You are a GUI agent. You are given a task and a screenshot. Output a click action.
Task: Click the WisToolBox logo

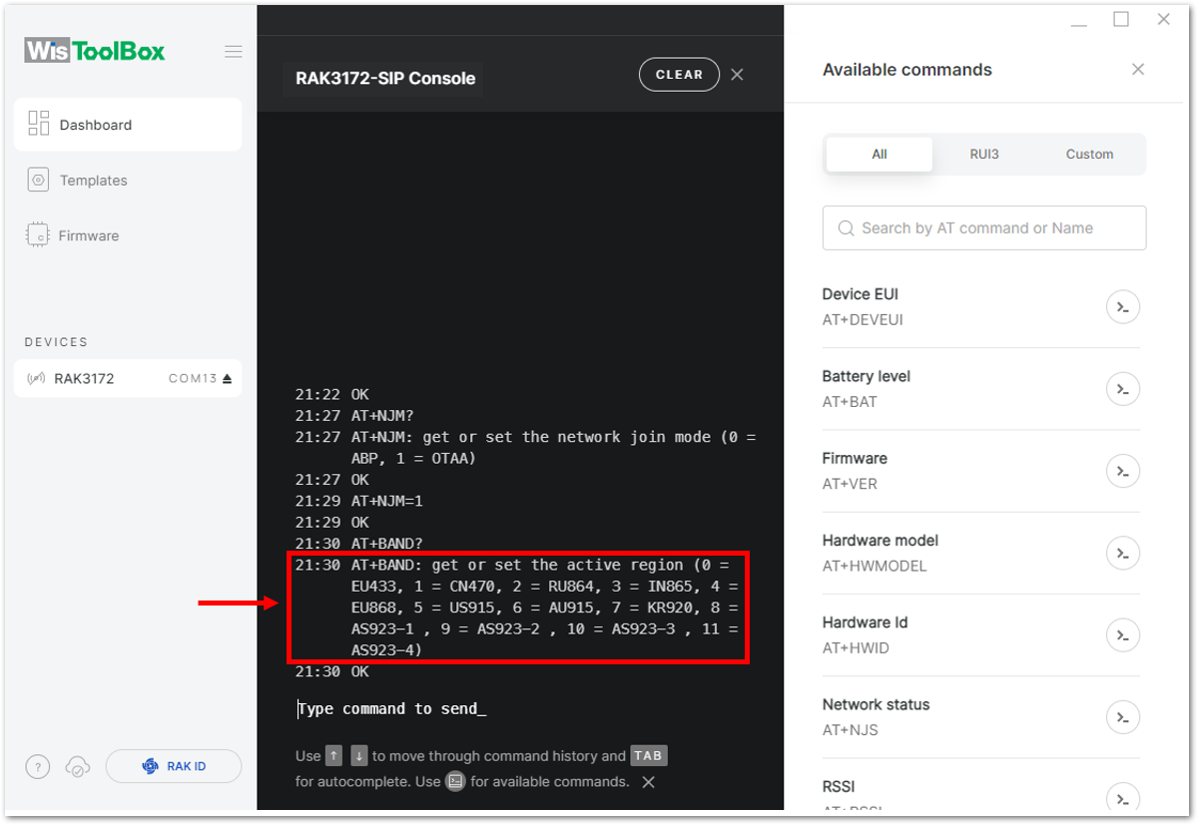(95, 51)
